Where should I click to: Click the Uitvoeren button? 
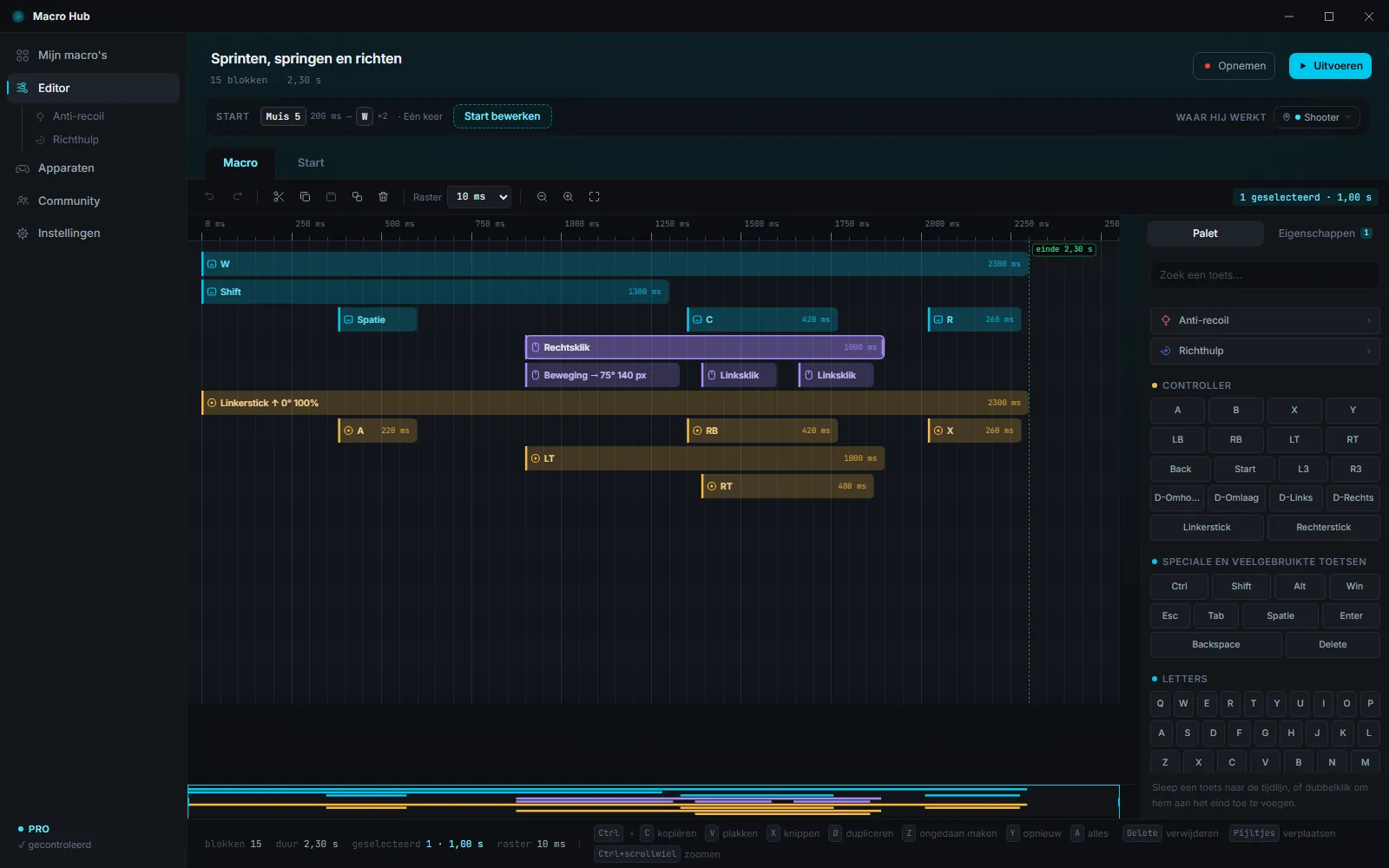1330,66
